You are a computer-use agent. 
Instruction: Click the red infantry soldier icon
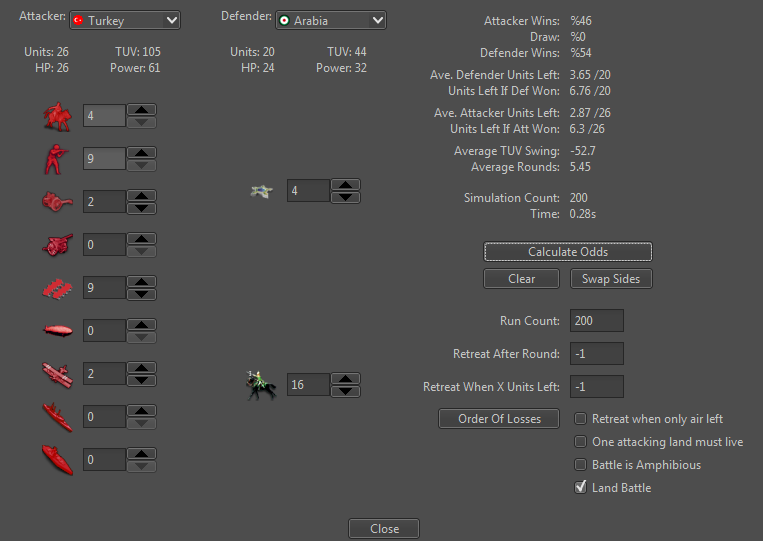[x=54, y=159]
